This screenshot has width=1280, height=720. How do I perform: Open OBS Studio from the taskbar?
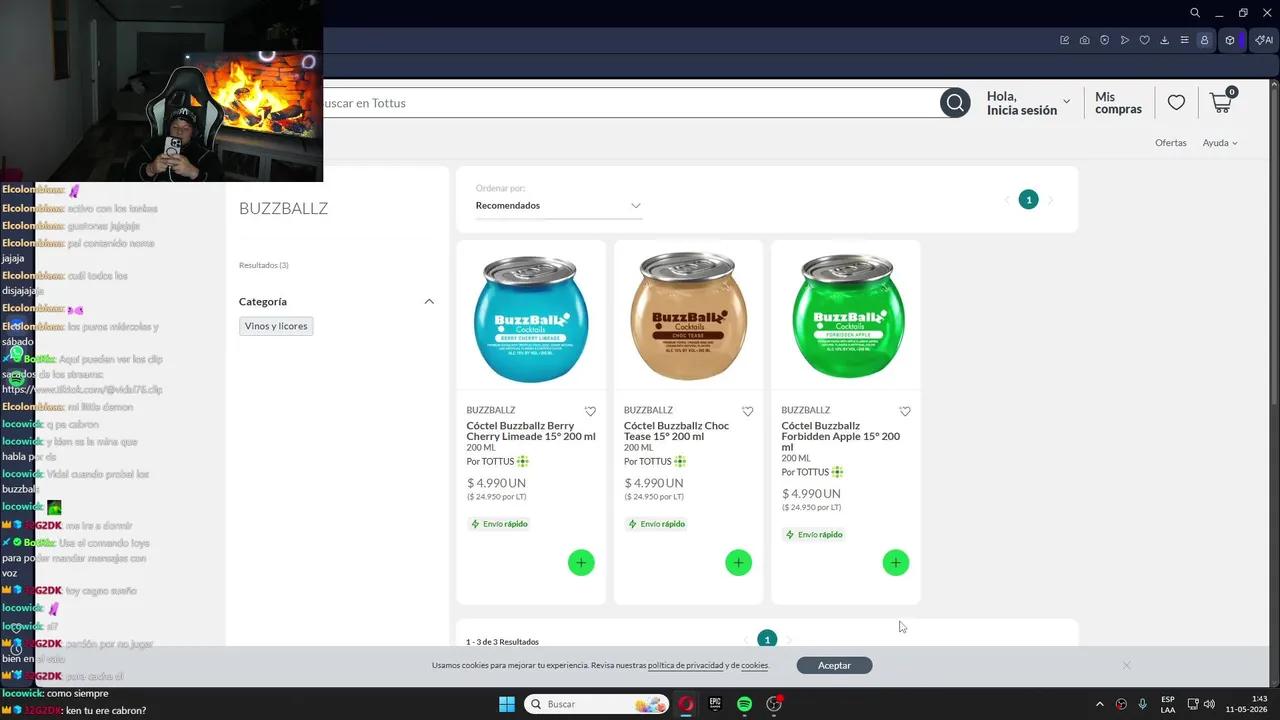(774, 704)
